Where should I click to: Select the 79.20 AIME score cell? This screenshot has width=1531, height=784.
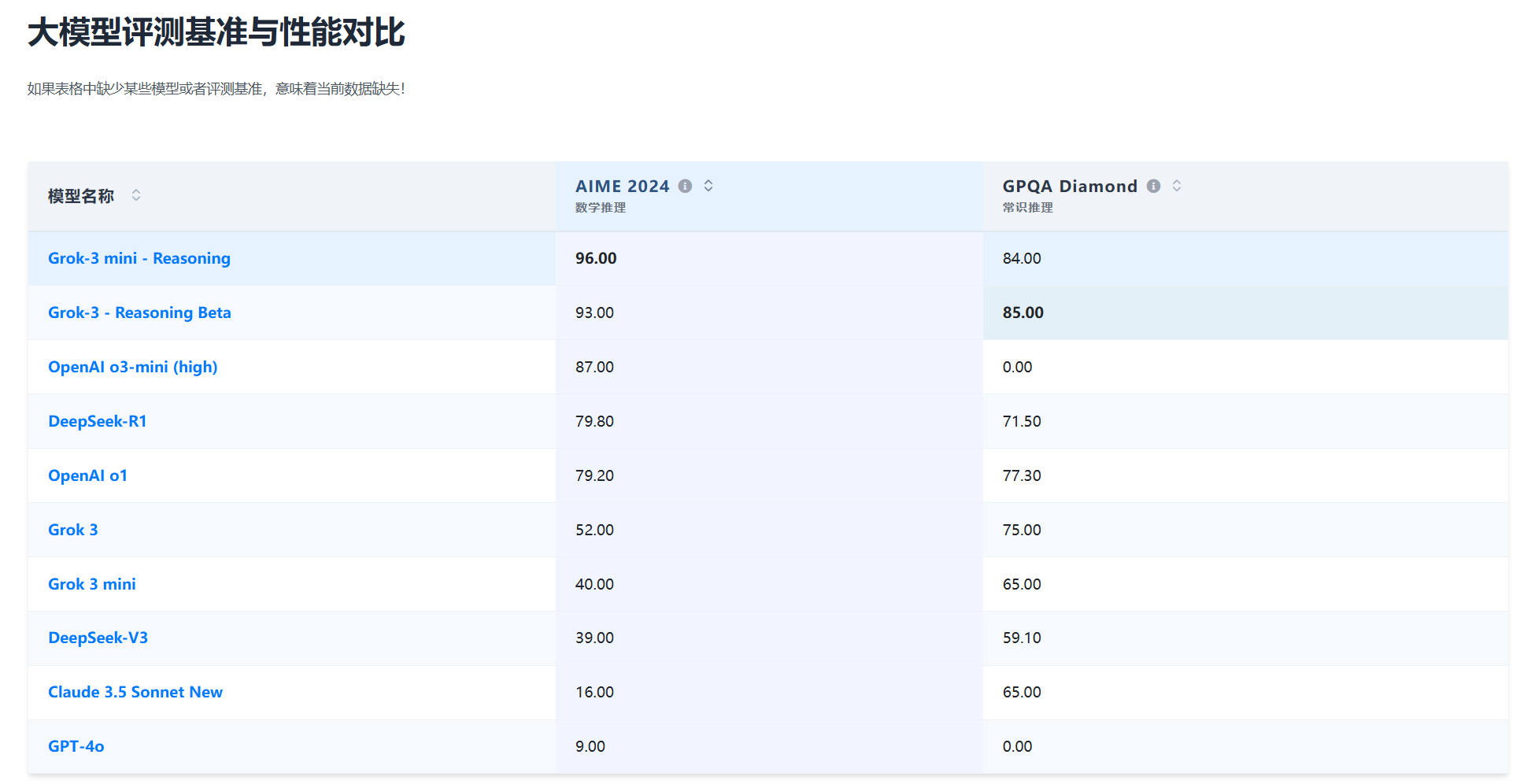pos(769,475)
